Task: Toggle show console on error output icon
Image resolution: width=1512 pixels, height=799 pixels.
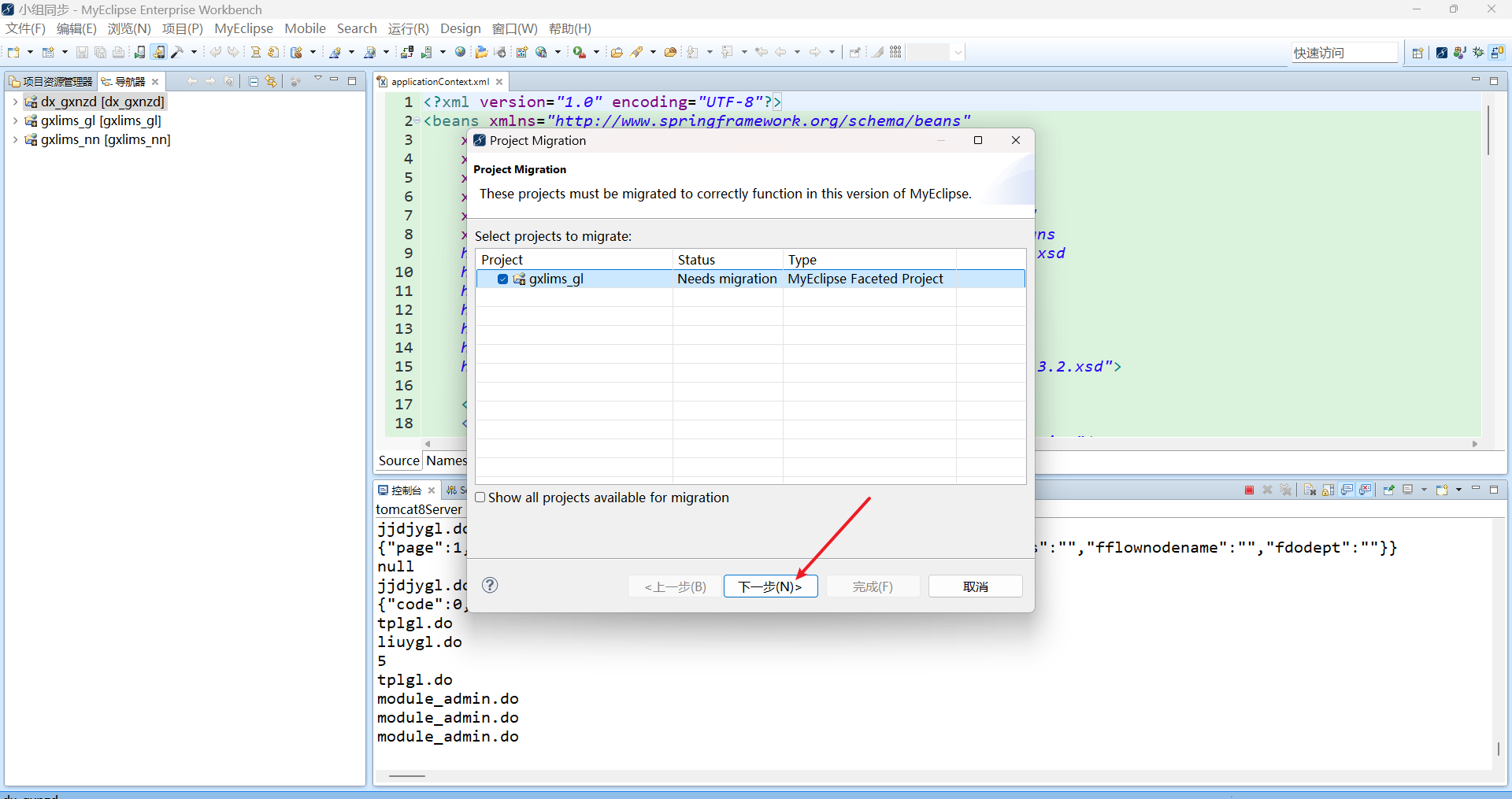Action: [1366, 490]
